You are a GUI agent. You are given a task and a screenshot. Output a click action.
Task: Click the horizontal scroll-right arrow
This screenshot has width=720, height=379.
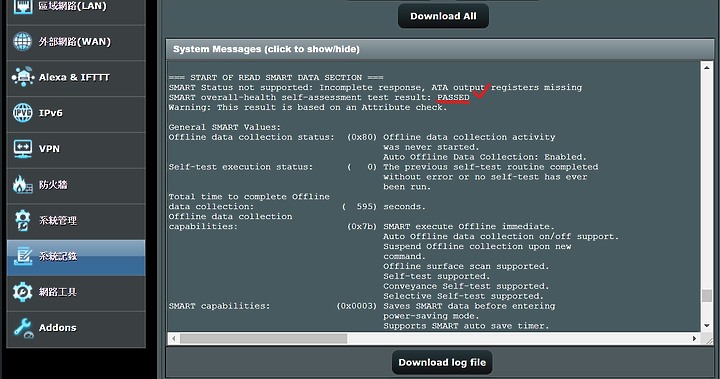tap(694, 339)
